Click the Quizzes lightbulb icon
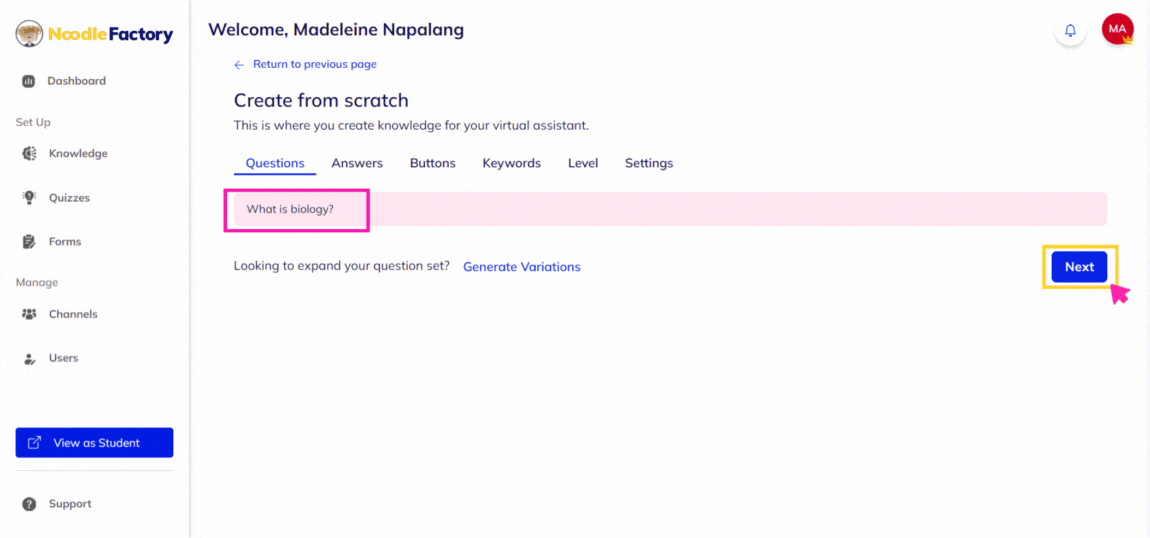Screen dimensions: 1150x538 point(29,197)
